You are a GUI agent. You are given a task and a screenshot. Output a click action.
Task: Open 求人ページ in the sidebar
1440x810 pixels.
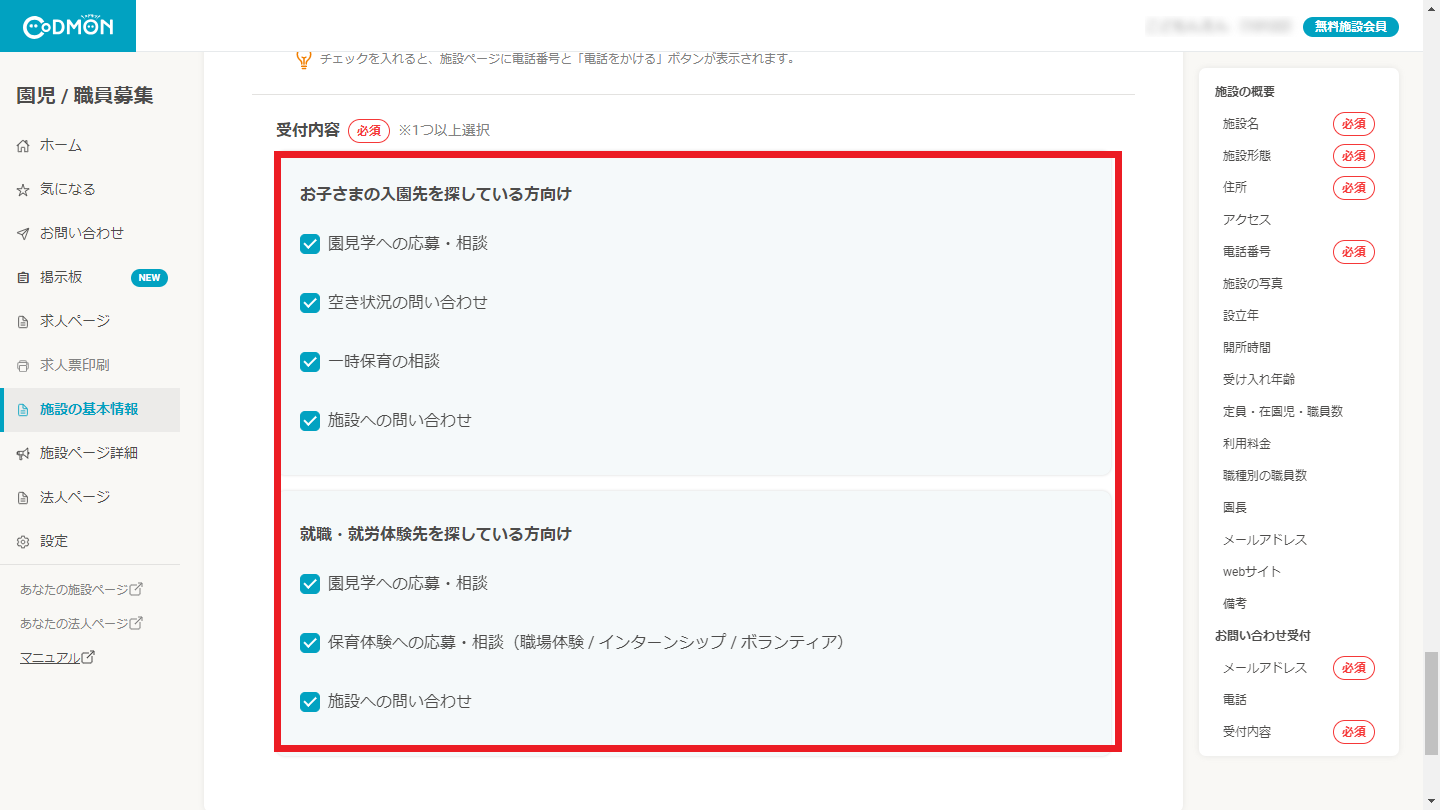[75, 321]
